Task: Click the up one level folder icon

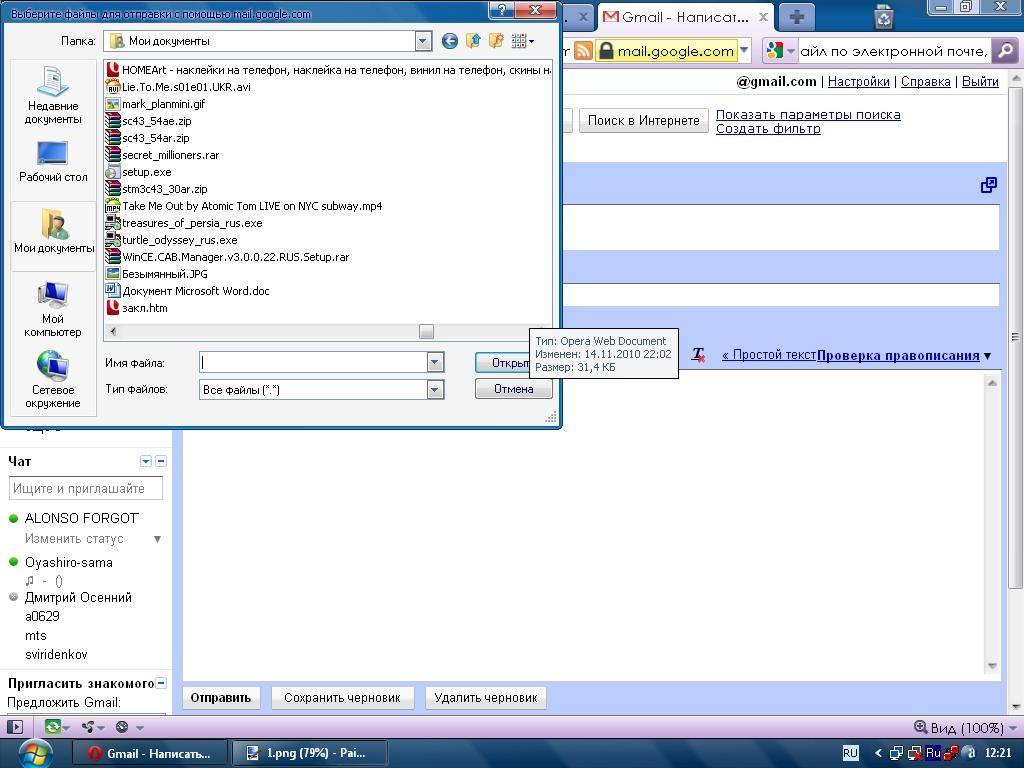Action: (473, 41)
